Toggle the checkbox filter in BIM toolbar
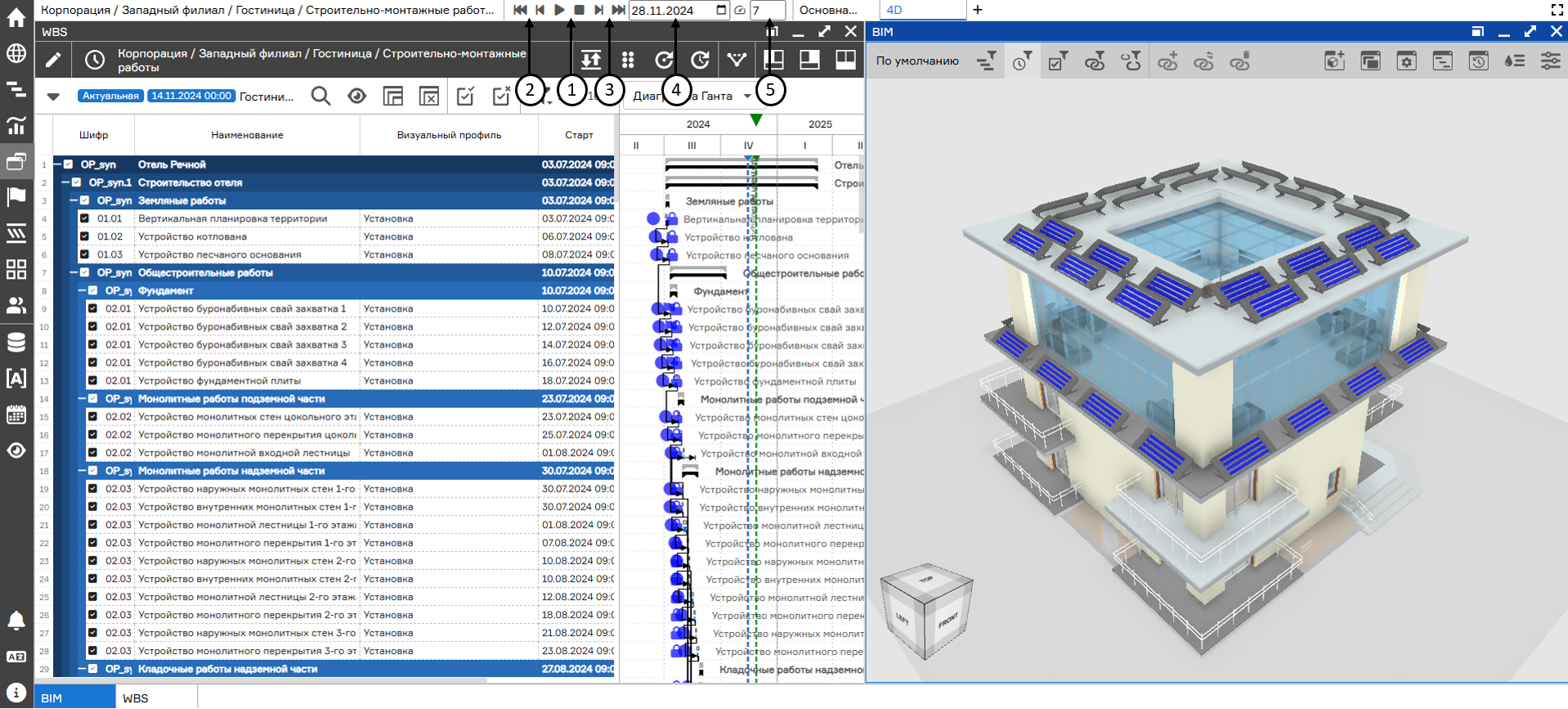The height and width of the screenshot is (709, 1568). (1058, 61)
